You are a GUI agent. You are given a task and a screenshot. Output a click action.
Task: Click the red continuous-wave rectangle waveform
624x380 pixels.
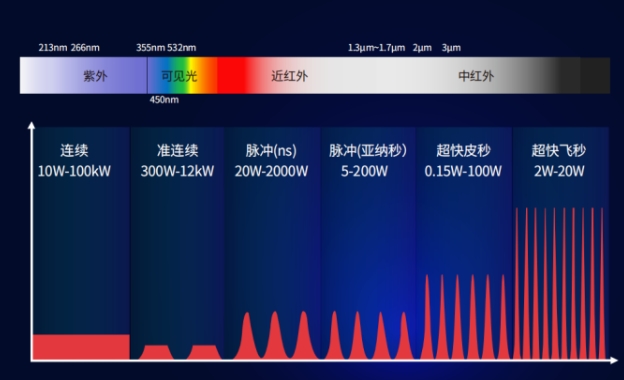81,347
